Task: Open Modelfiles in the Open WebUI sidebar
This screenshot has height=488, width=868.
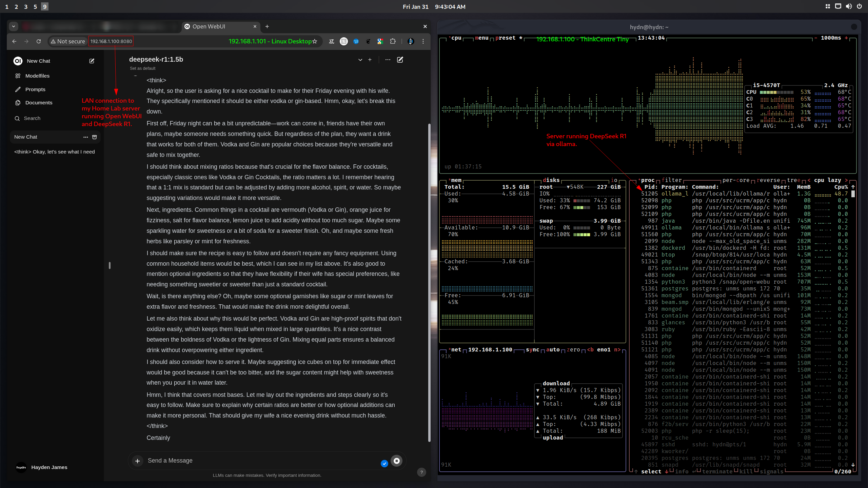Action: 33,76
